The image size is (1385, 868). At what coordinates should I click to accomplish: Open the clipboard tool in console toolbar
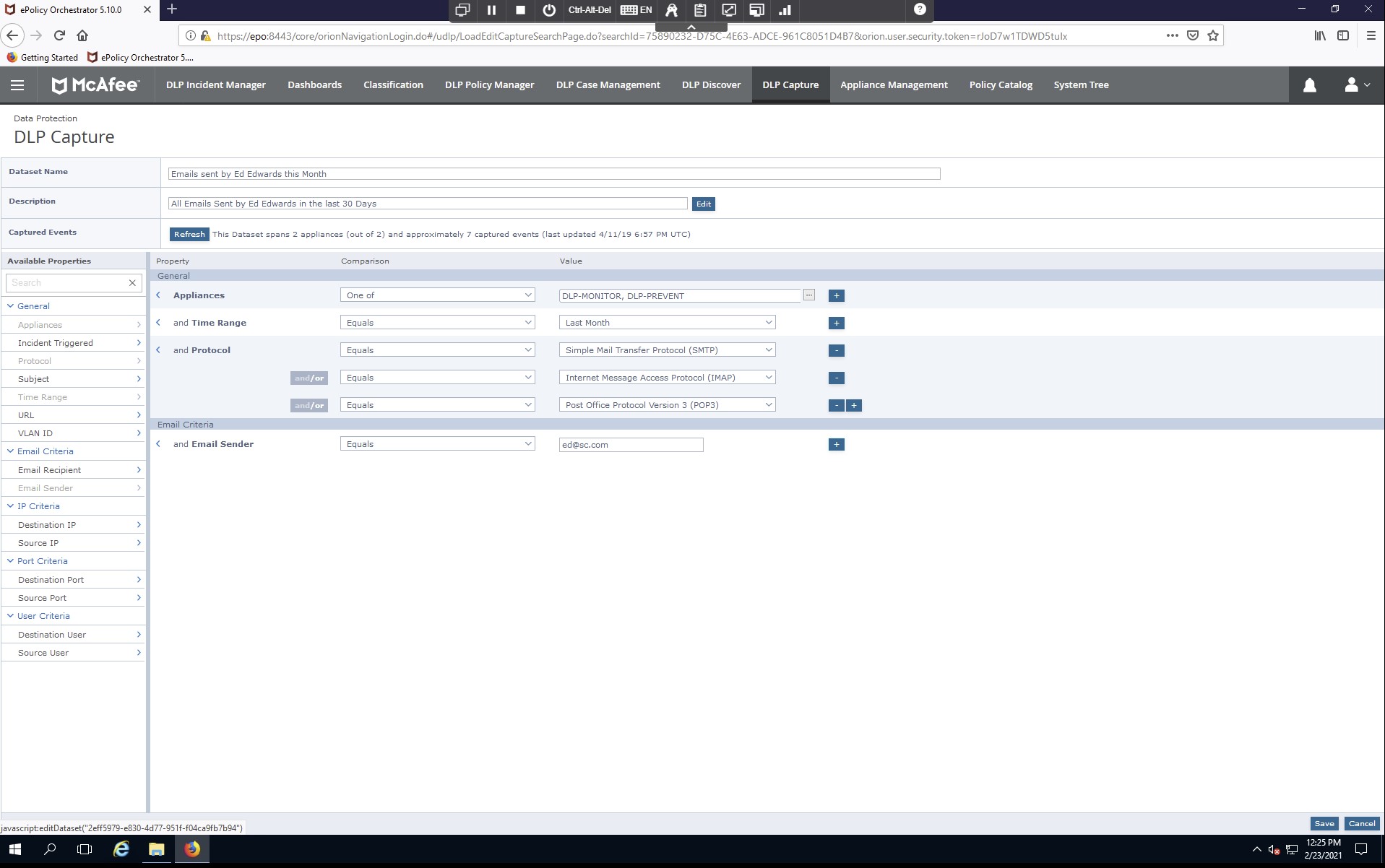(700, 10)
